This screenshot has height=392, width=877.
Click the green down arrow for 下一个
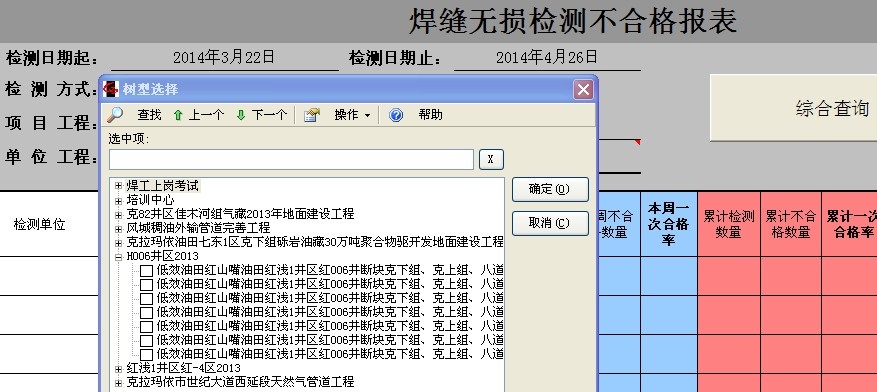pos(241,115)
